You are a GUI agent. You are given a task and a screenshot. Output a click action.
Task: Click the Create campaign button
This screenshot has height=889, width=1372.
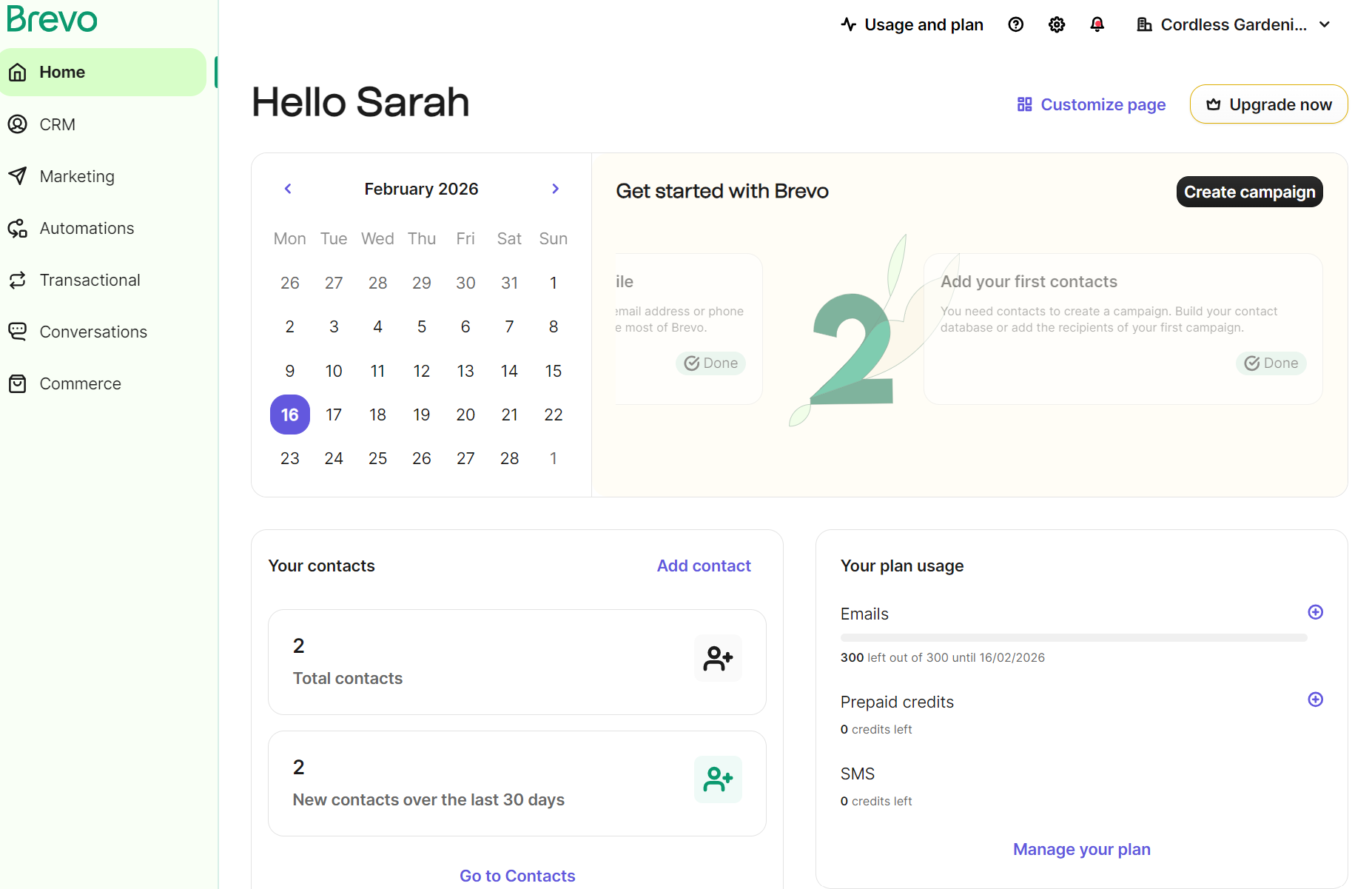1249,191
